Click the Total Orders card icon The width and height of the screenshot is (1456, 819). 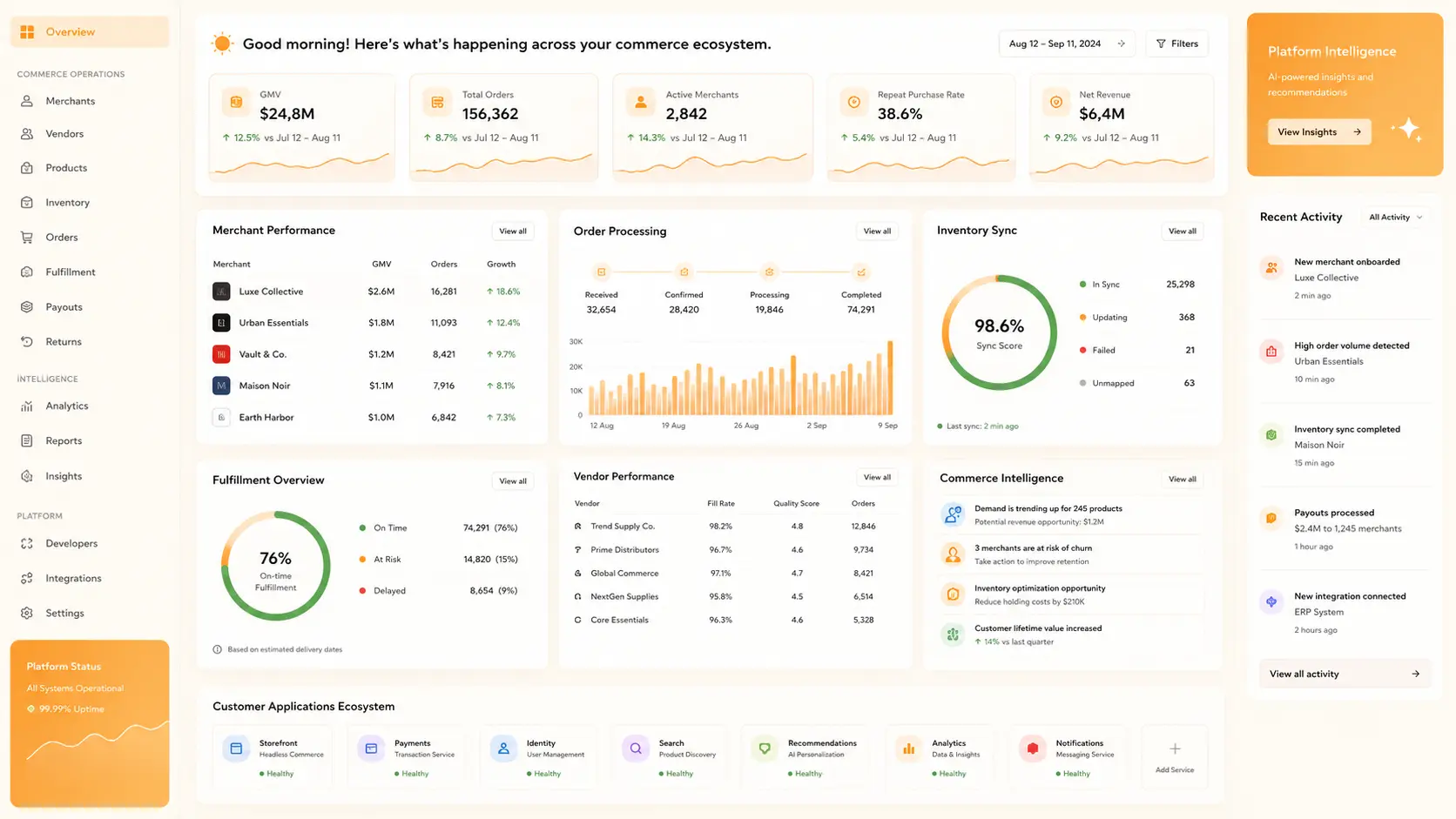(438, 103)
